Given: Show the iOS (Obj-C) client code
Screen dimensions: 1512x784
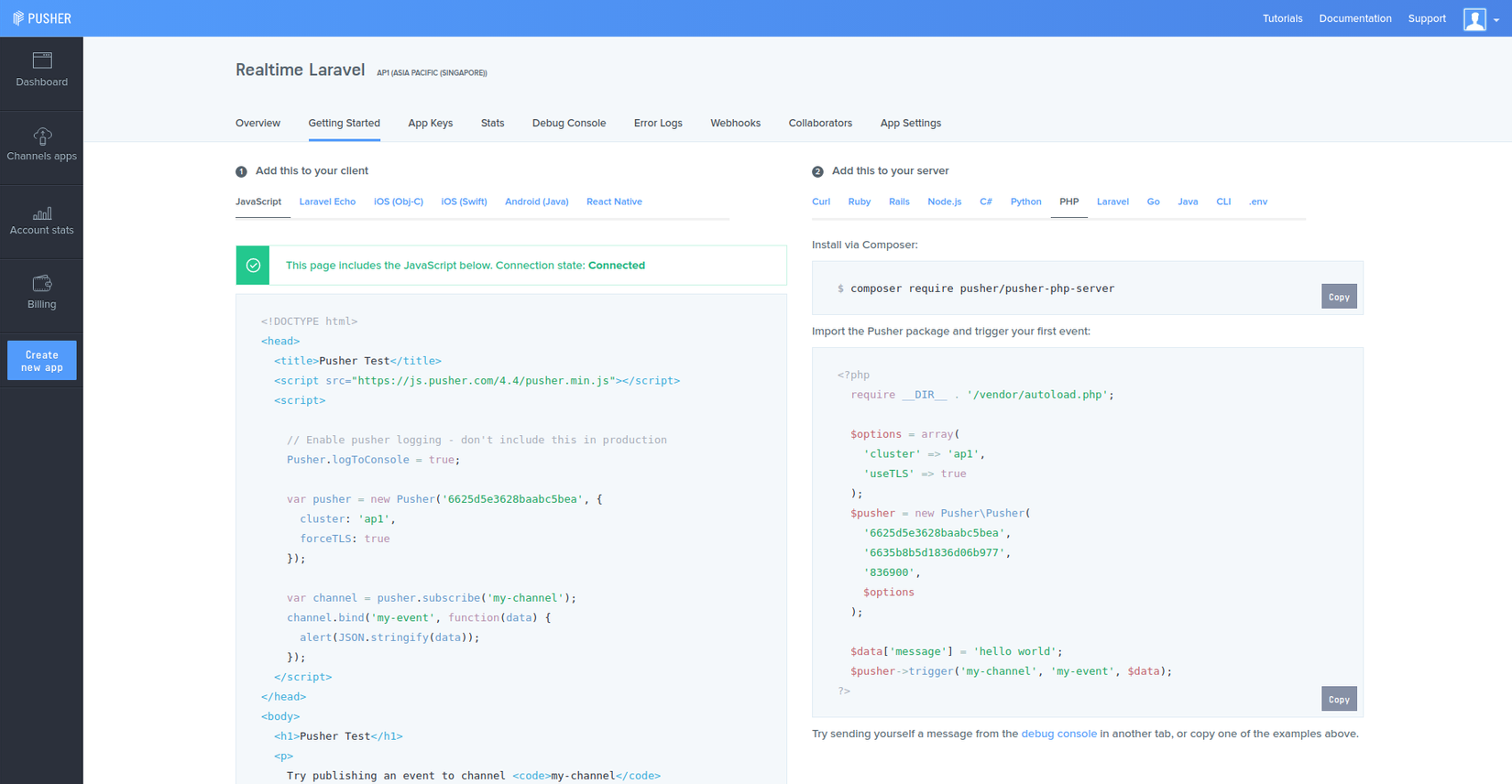Looking at the screenshot, I should (399, 201).
